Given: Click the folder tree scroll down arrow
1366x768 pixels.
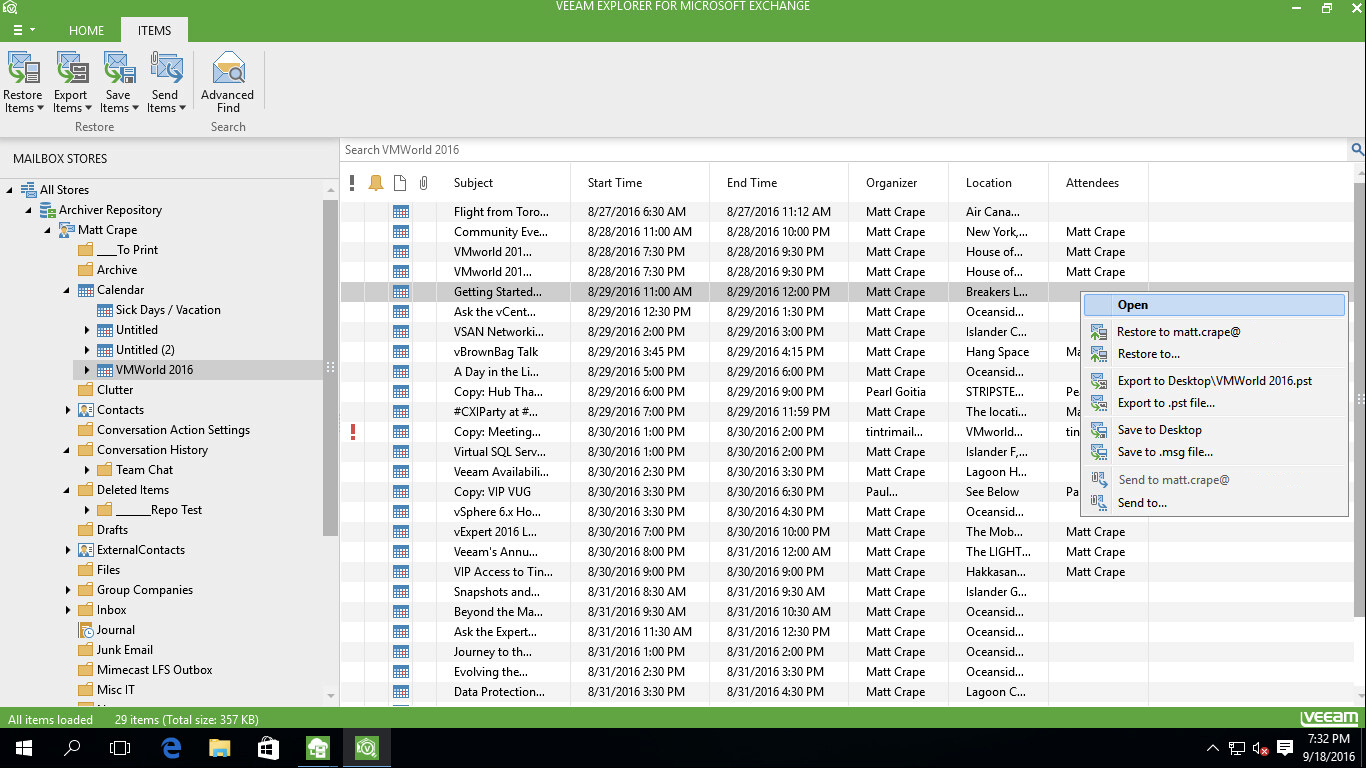Looking at the screenshot, I should pyautogui.click(x=331, y=696).
